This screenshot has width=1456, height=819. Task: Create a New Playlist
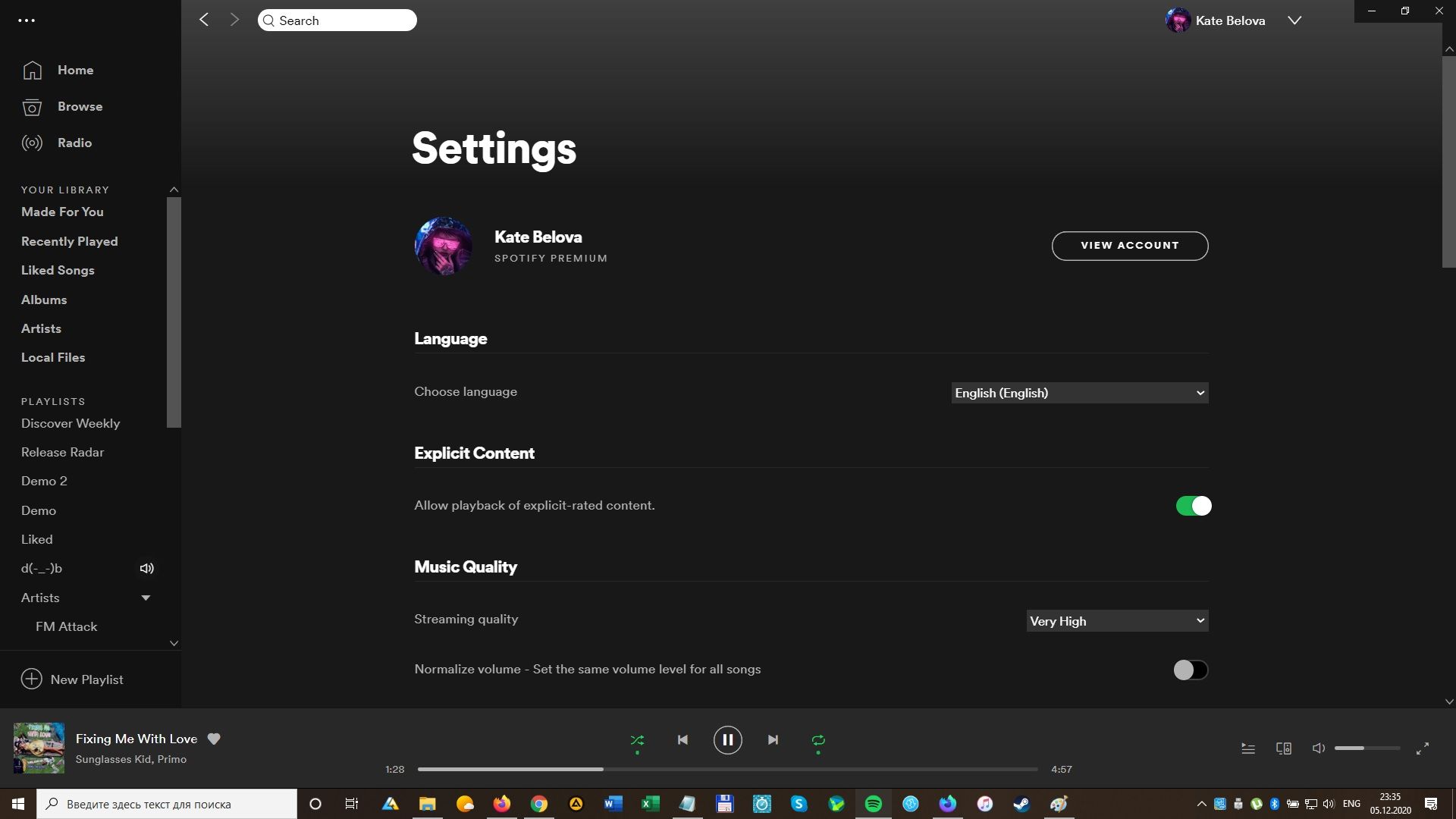tap(72, 679)
